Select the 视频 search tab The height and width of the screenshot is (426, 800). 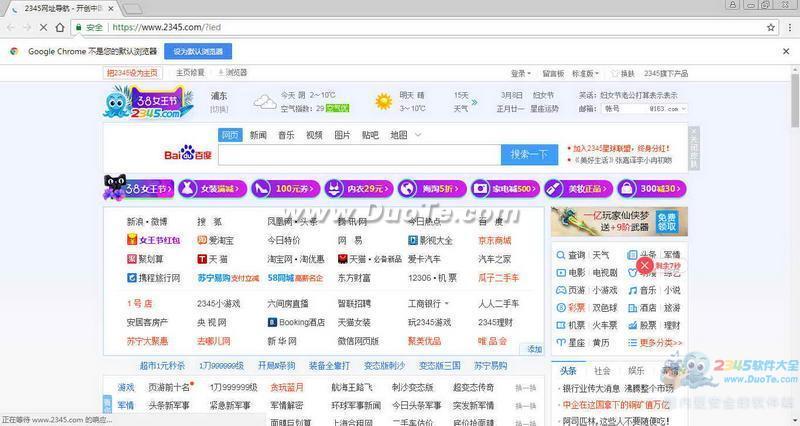(314, 135)
